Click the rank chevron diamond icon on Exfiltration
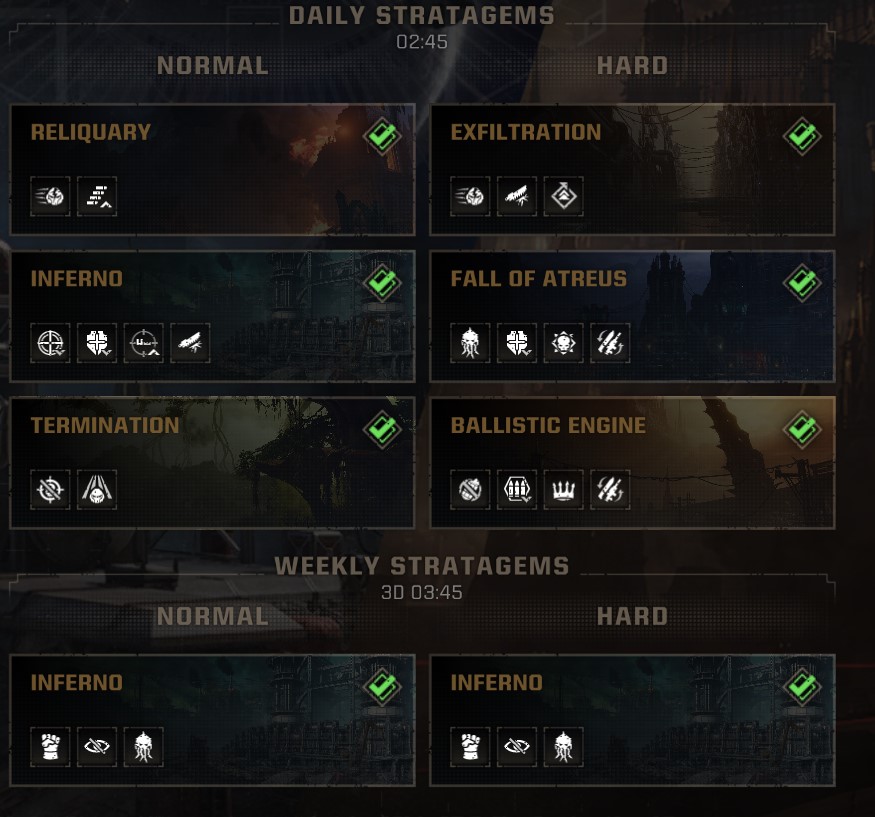Image resolution: width=875 pixels, height=817 pixels. tap(563, 197)
